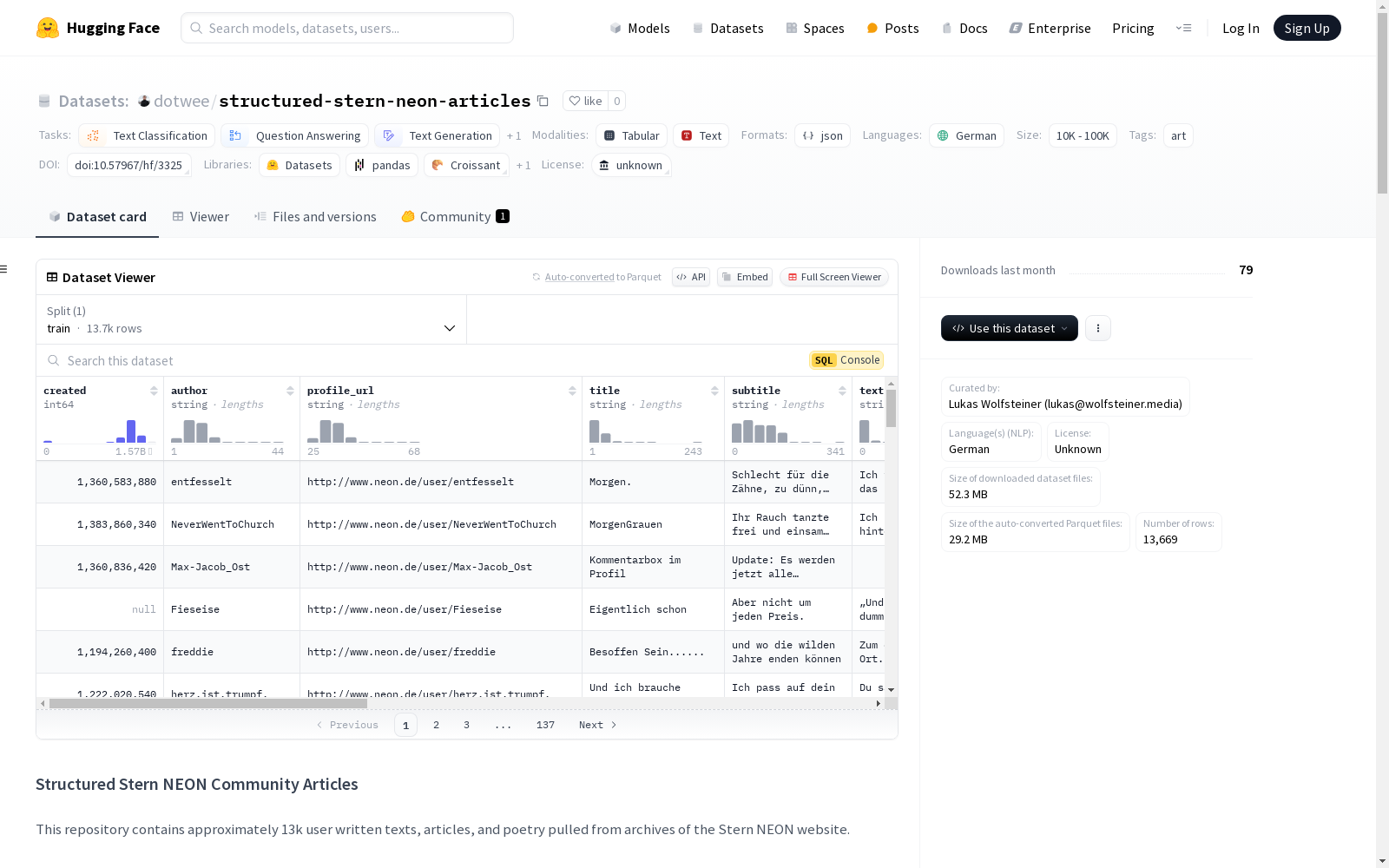Screen dimensions: 1389x868
Task: Follow the Auto-converted link
Action: [579, 277]
